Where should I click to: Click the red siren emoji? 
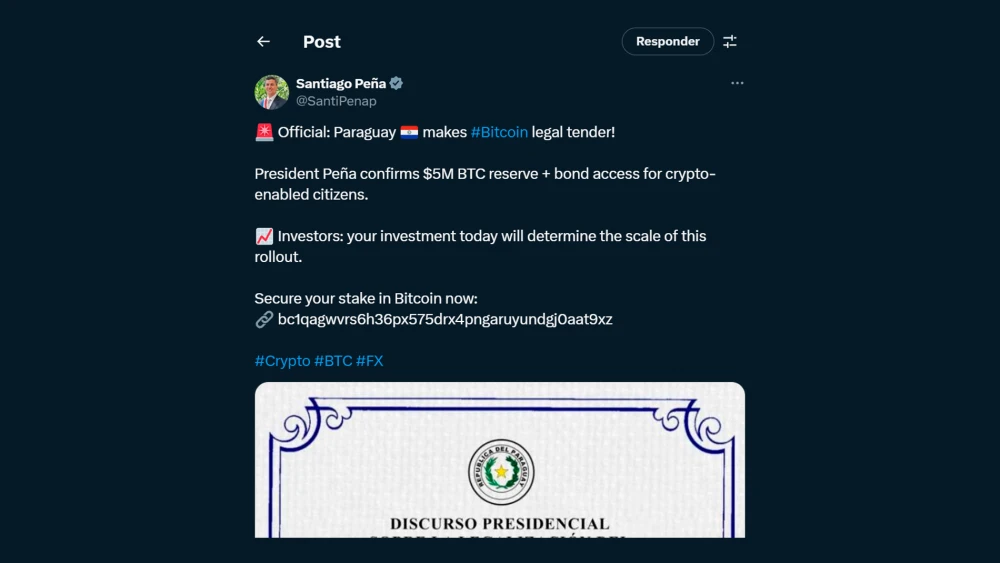264,132
